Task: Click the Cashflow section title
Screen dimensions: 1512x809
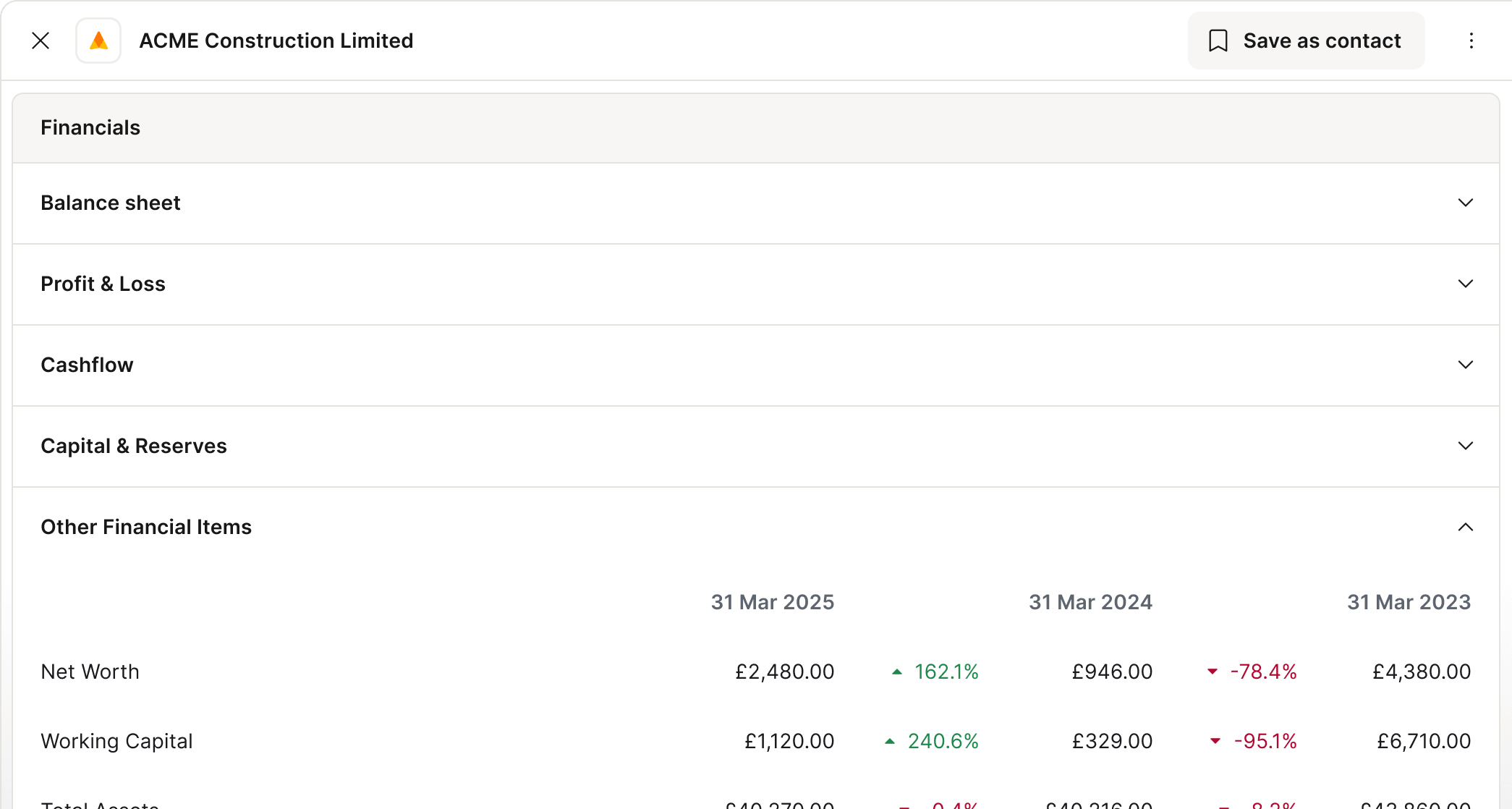Action: coord(87,365)
